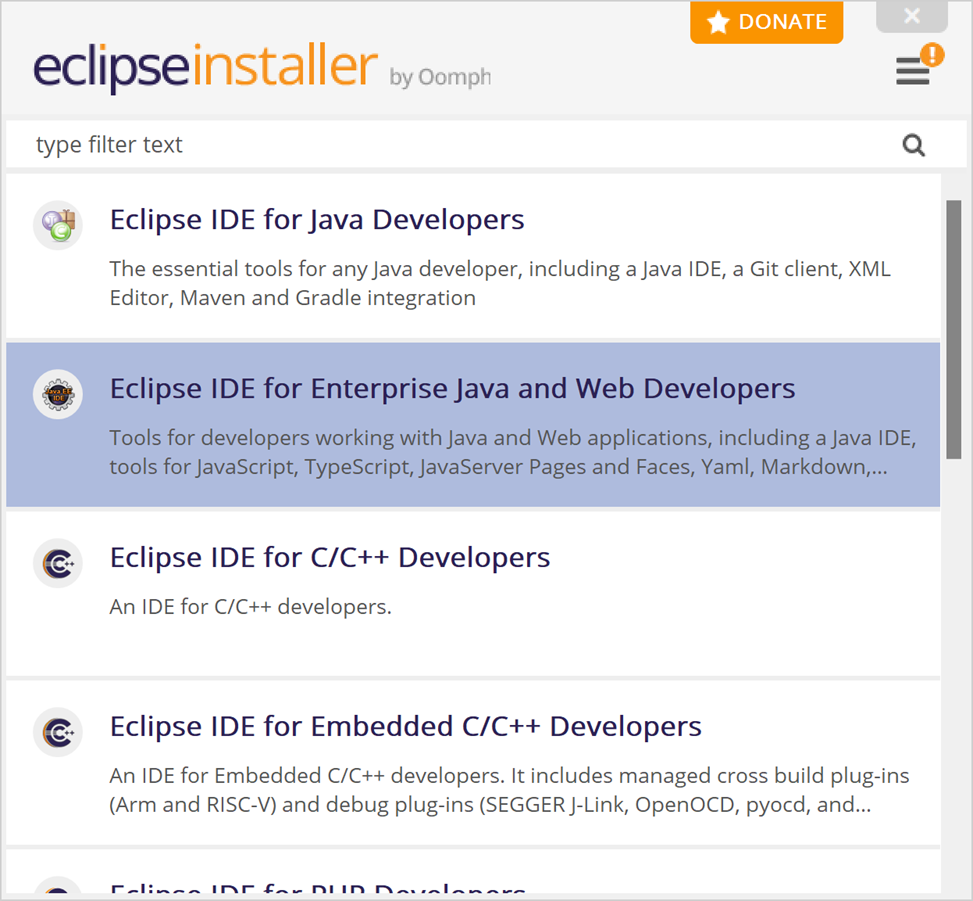Screen dimensions: 973x901
Task: Click description 'An IDE for C/C++ developers.'
Action: [x=251, y=607]
